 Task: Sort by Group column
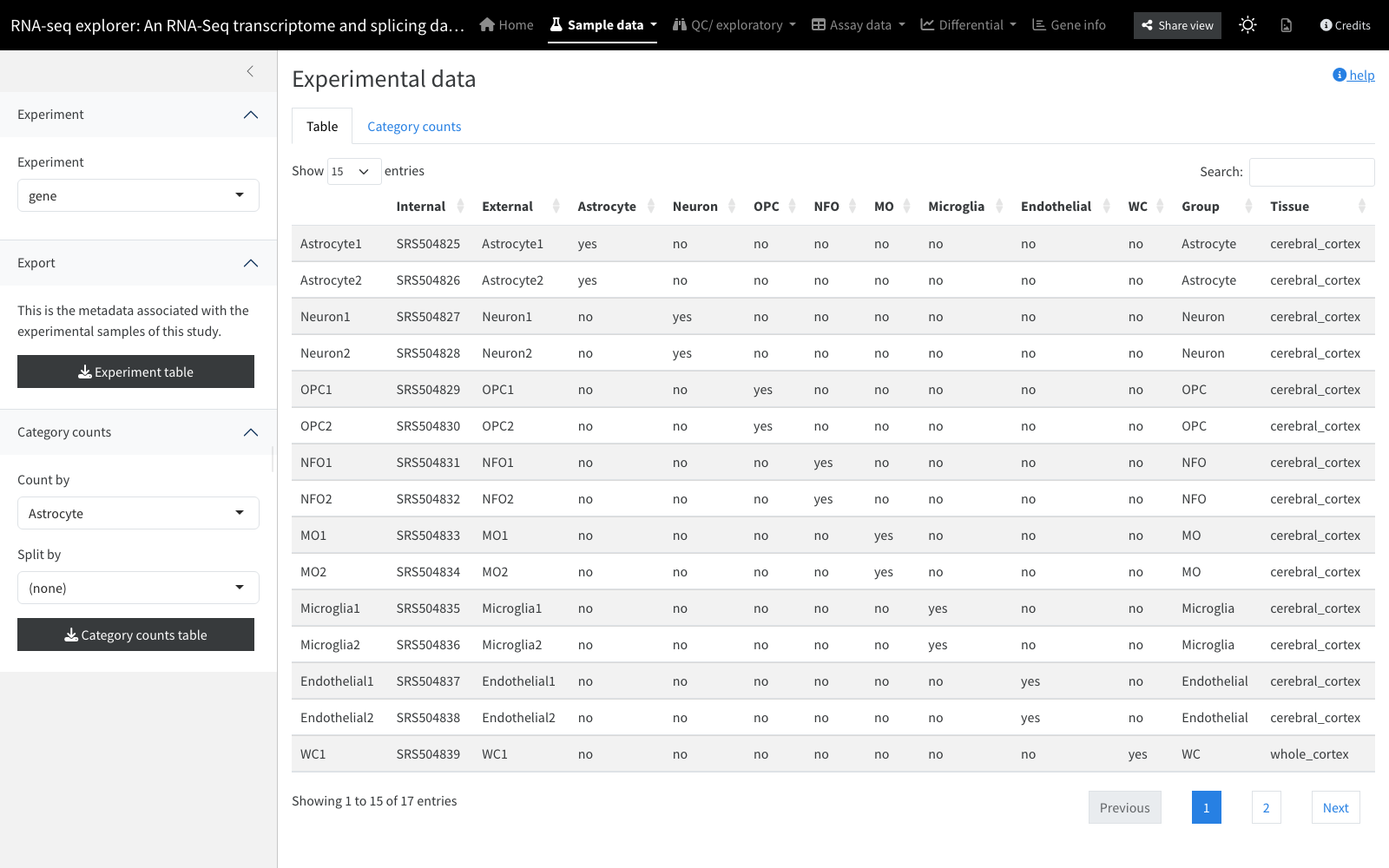pos(1217,207)
